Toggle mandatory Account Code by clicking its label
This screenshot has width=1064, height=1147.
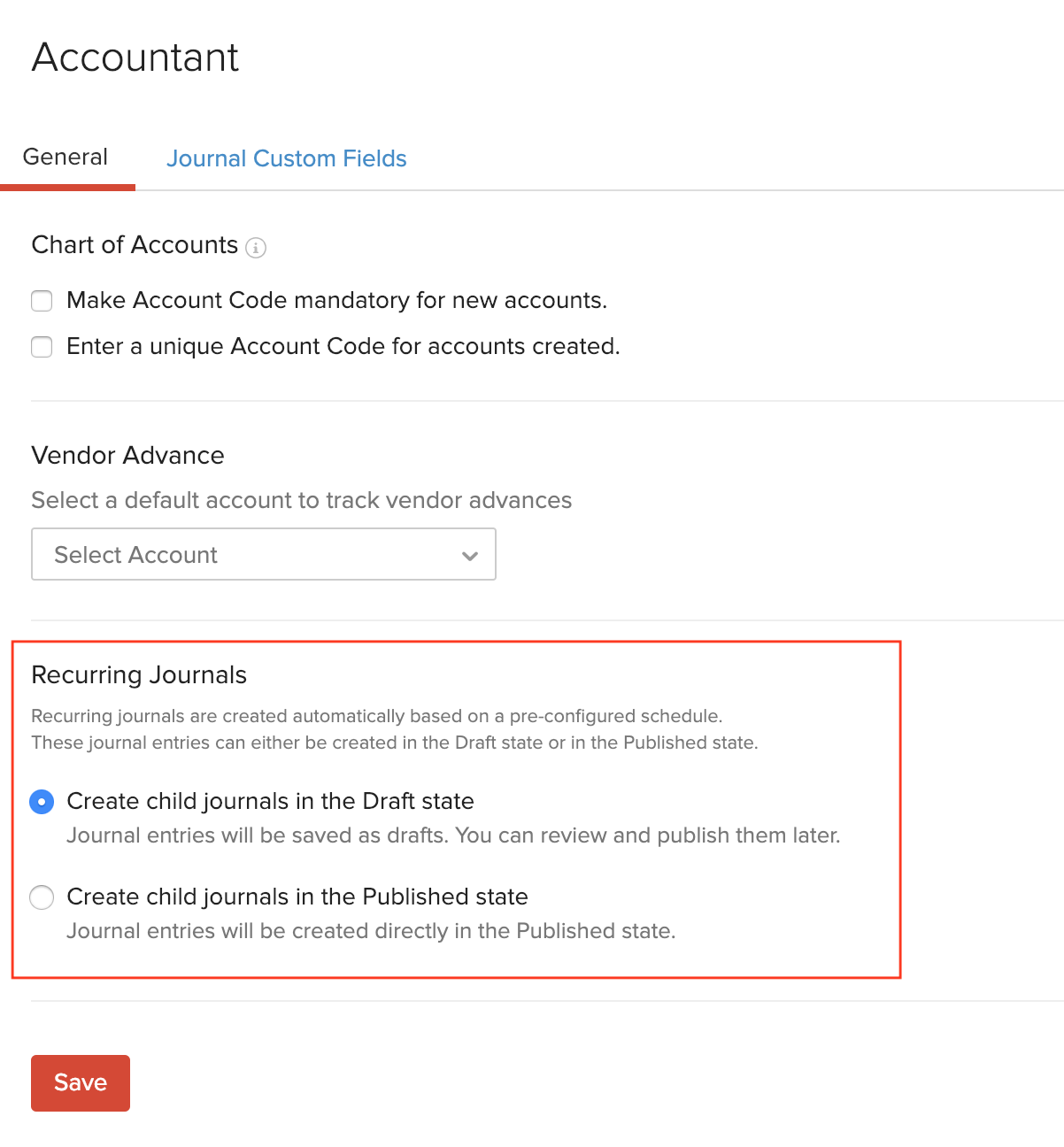pyautogui.click(x=336, y=301)
